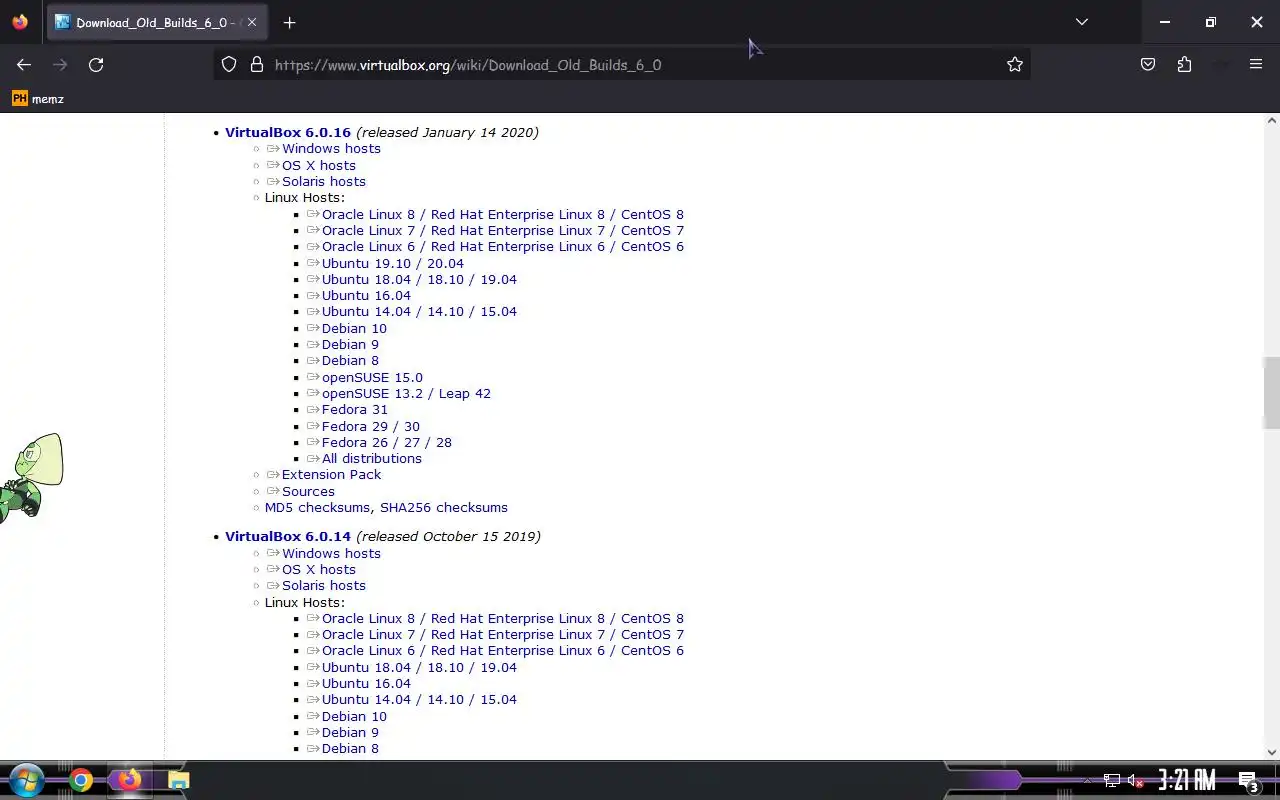Open Ubuntu 16.04 link under 6.0.16
1280x800 pixels.
pos(366,296)
